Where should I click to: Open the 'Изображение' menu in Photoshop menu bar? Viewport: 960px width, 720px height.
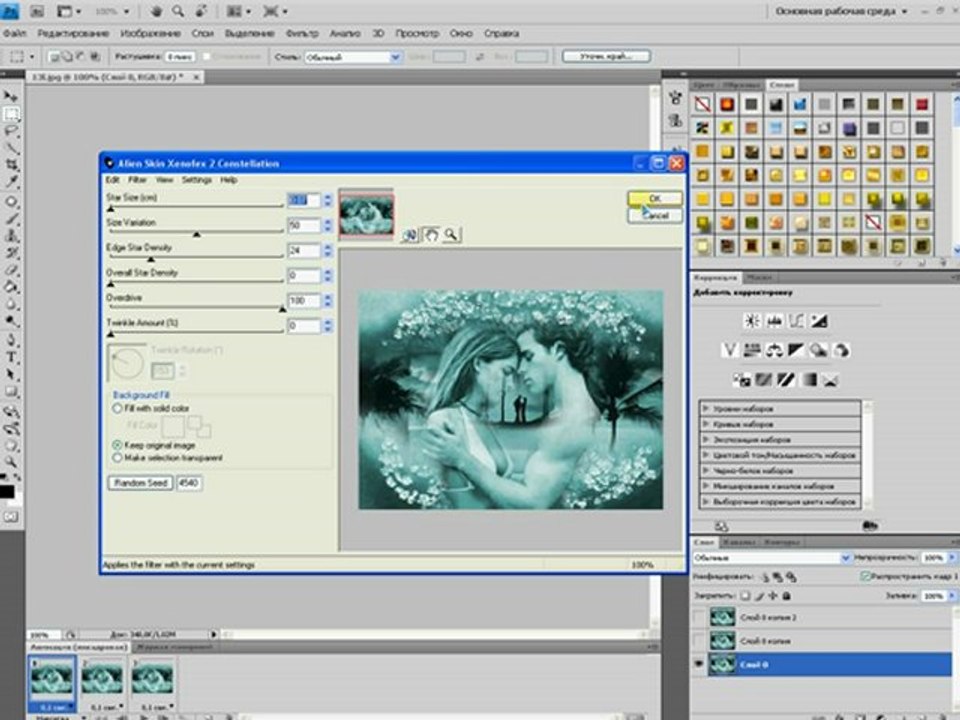pyautogui.click(x=151, y=34)
